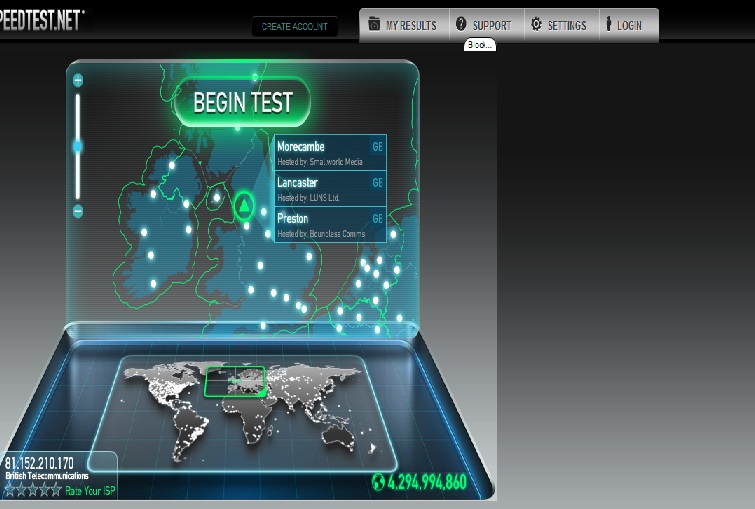This screenshot has height=509, width=755.
Task: Click the Speedtest.net logo
Action: pos(40,20)
